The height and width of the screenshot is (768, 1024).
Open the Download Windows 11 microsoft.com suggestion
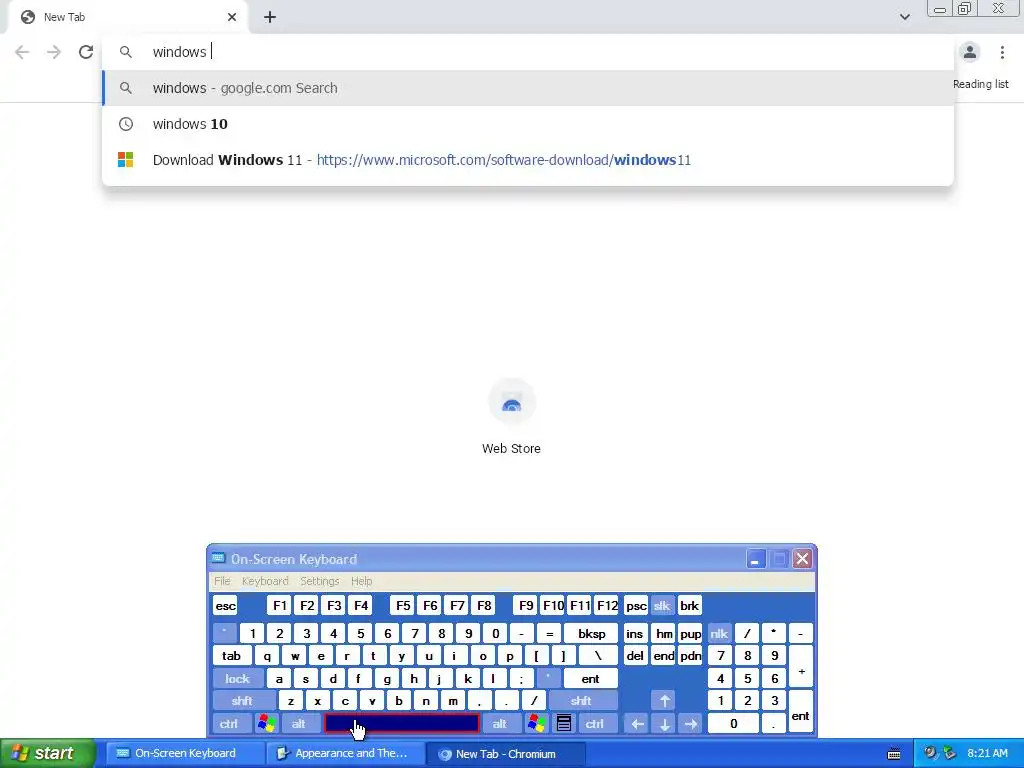tap(528, 160)
